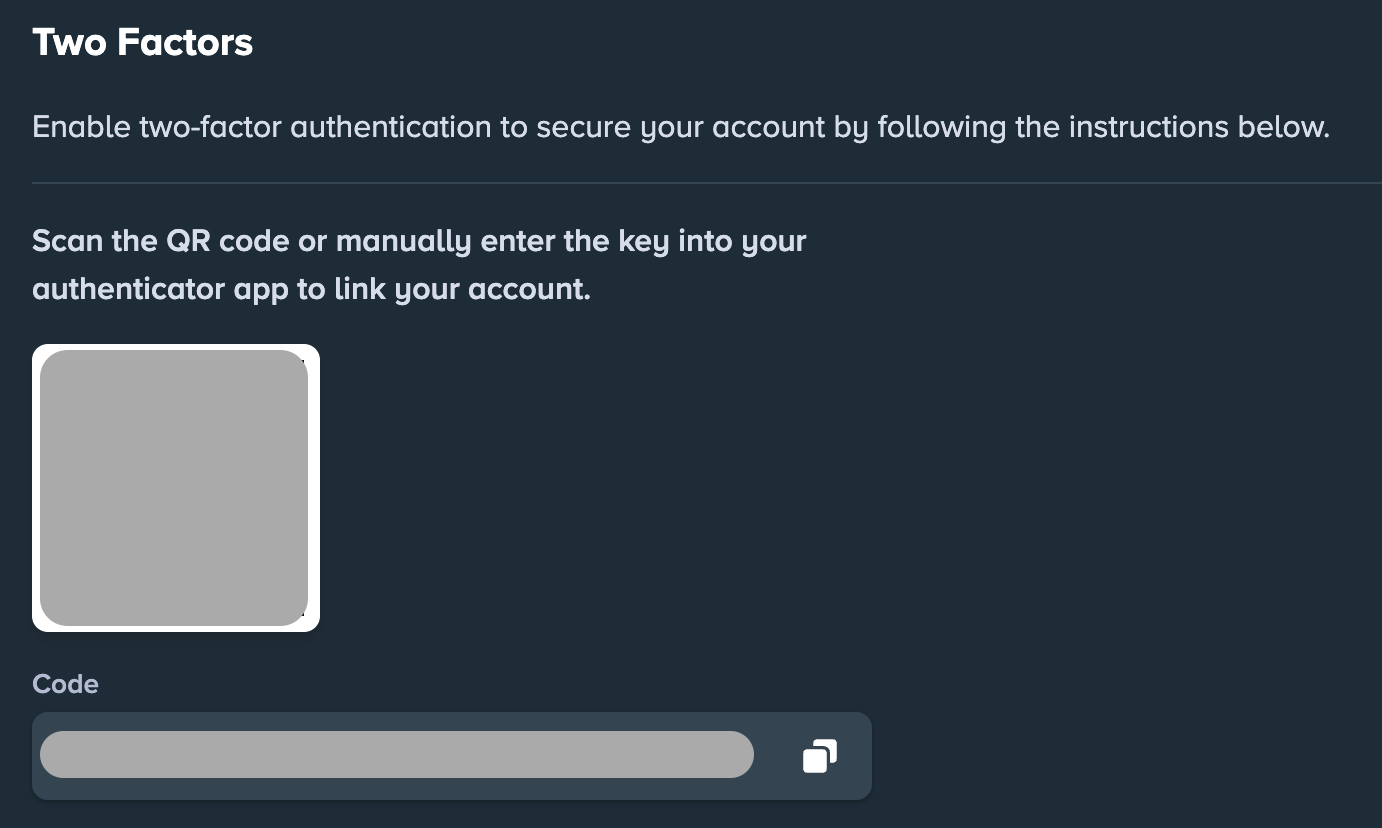Viewport: 1382px width, 828px height.
Task: Focus the Code key field
Action: click(396, 755)
